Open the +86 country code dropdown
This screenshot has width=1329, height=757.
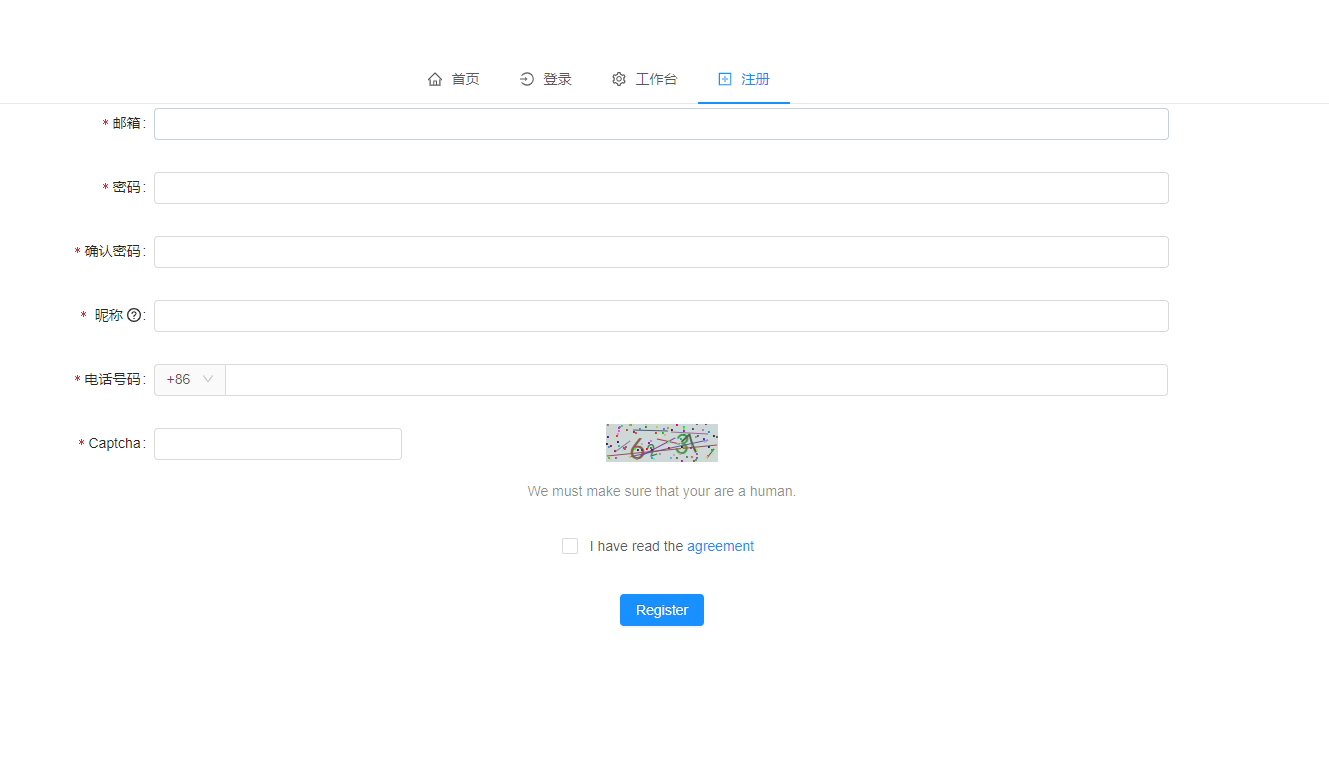tap(189, 379)
